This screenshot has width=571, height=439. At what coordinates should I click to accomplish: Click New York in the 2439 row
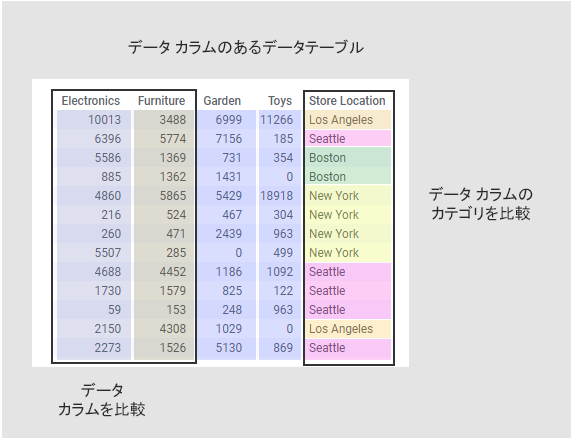(334, 233)
